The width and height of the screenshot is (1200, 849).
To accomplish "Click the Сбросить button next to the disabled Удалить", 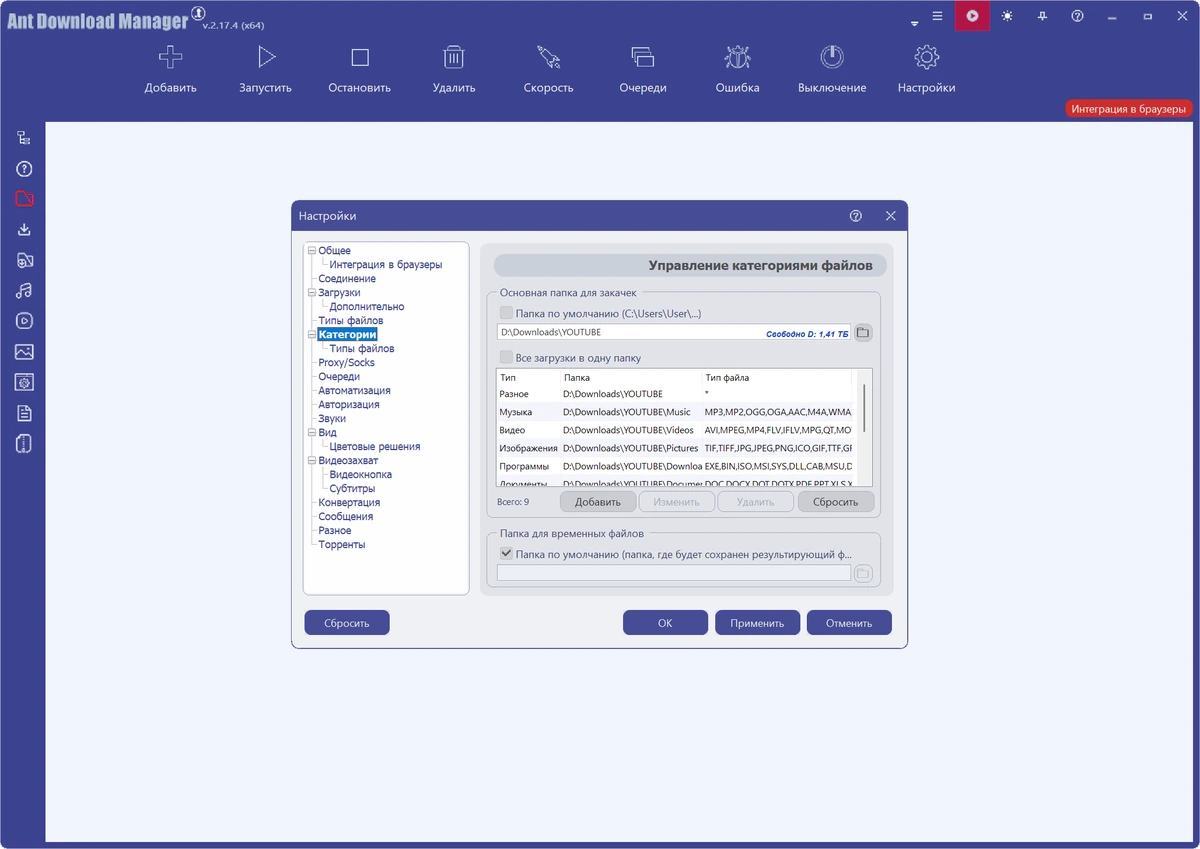I will pyautogui.click(x=836, y=502).
